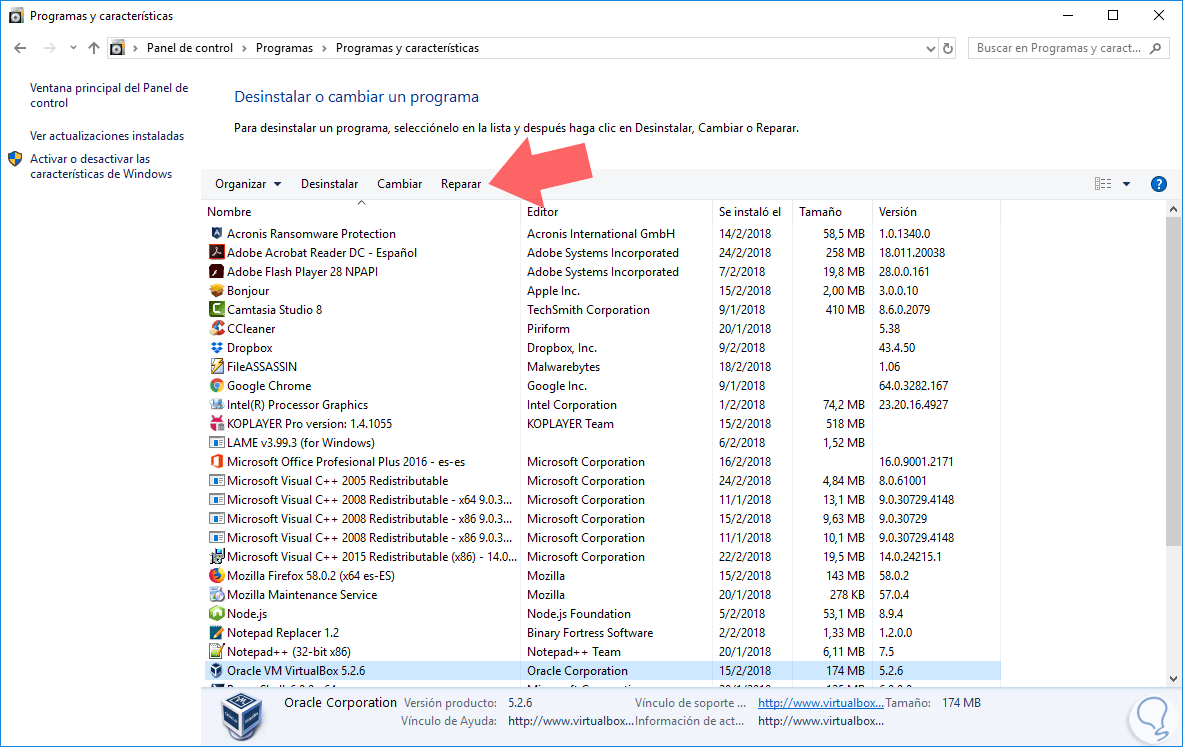
Task: Click the Piriform editor cell
Action: (548, 328)
